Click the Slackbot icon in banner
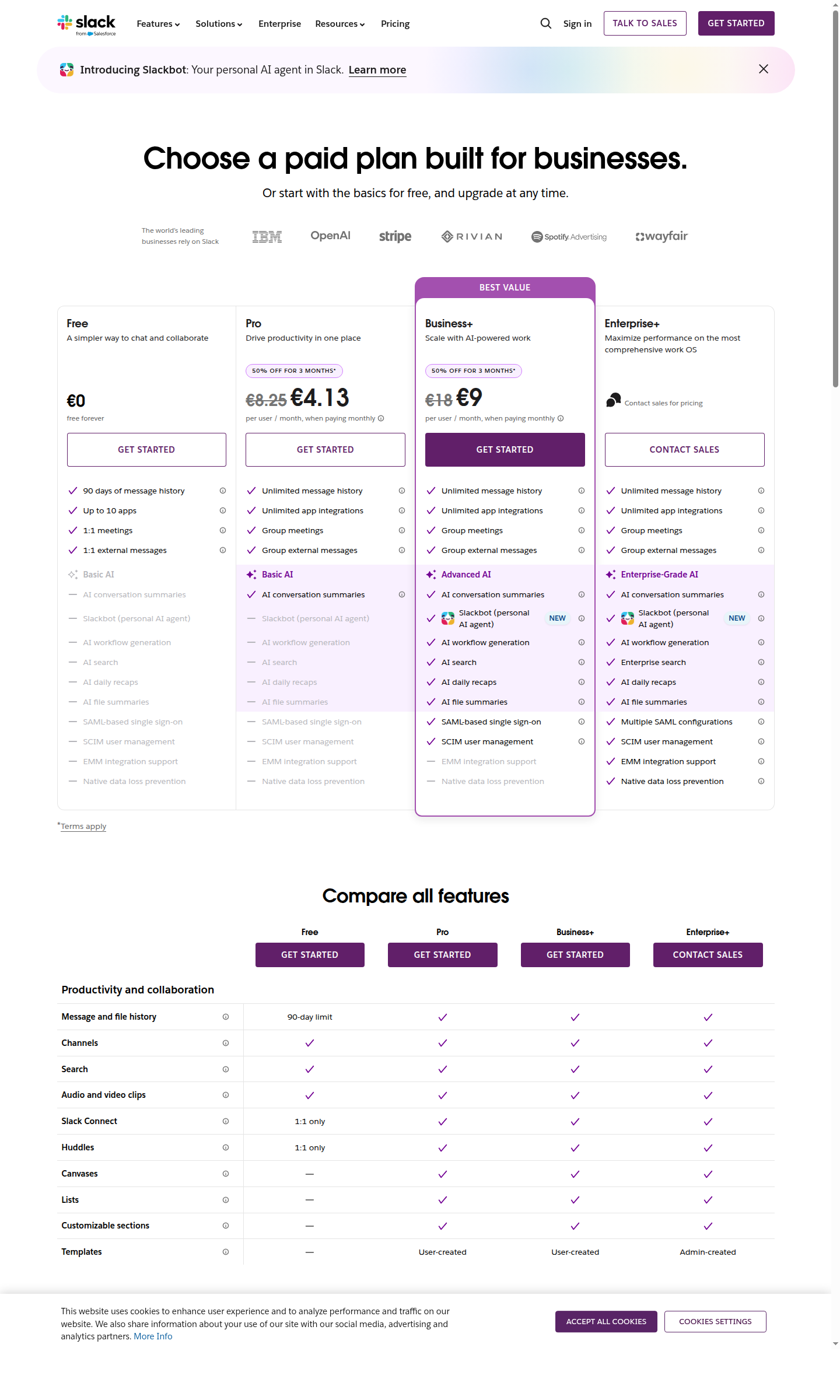 [66, 70]
